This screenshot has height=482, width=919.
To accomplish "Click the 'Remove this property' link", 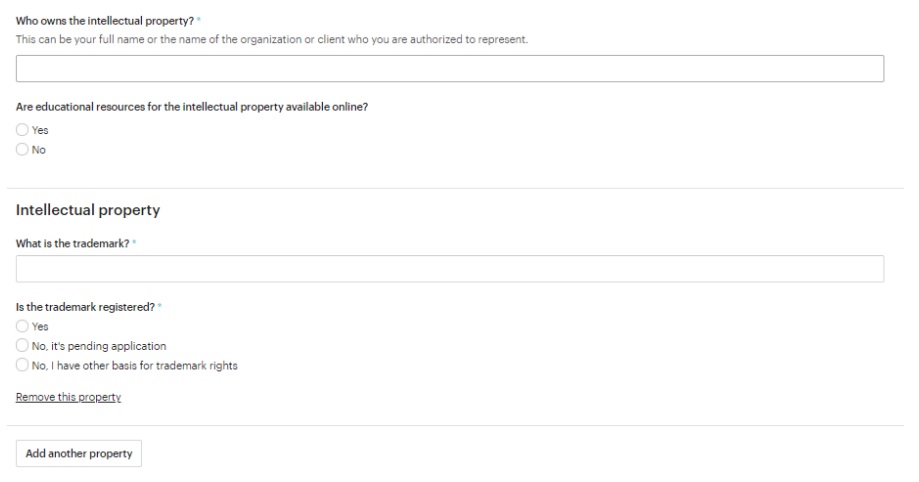I will tap(68, 397).
